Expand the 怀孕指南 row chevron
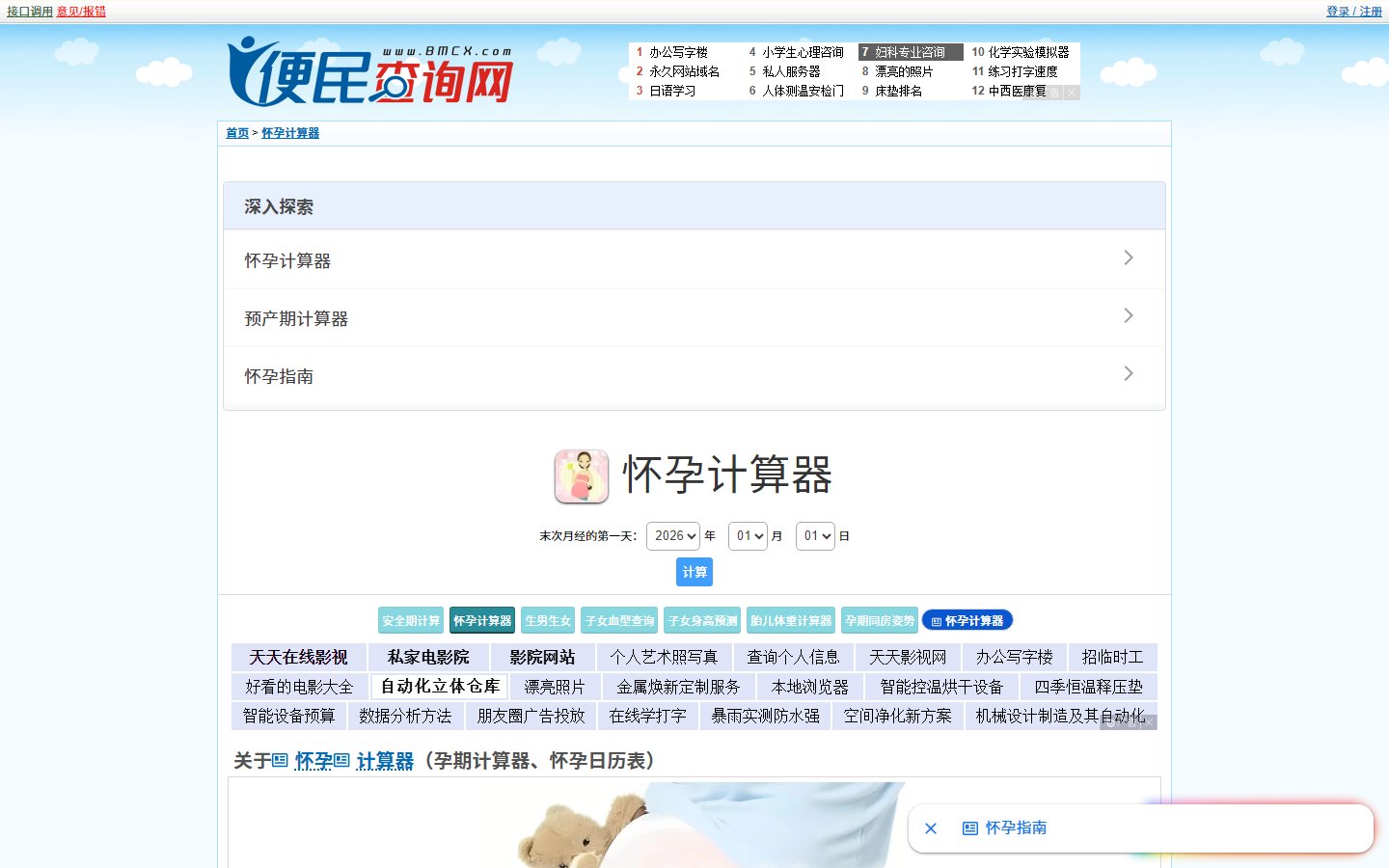The image size is (1389, 868). pos(1129,373)
